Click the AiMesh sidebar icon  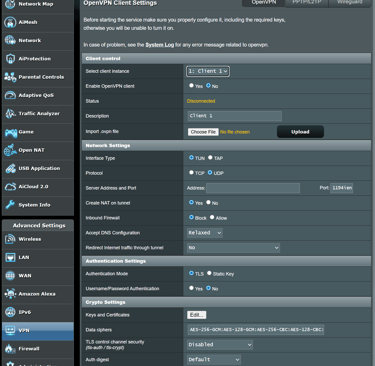[x=10, y=22]
